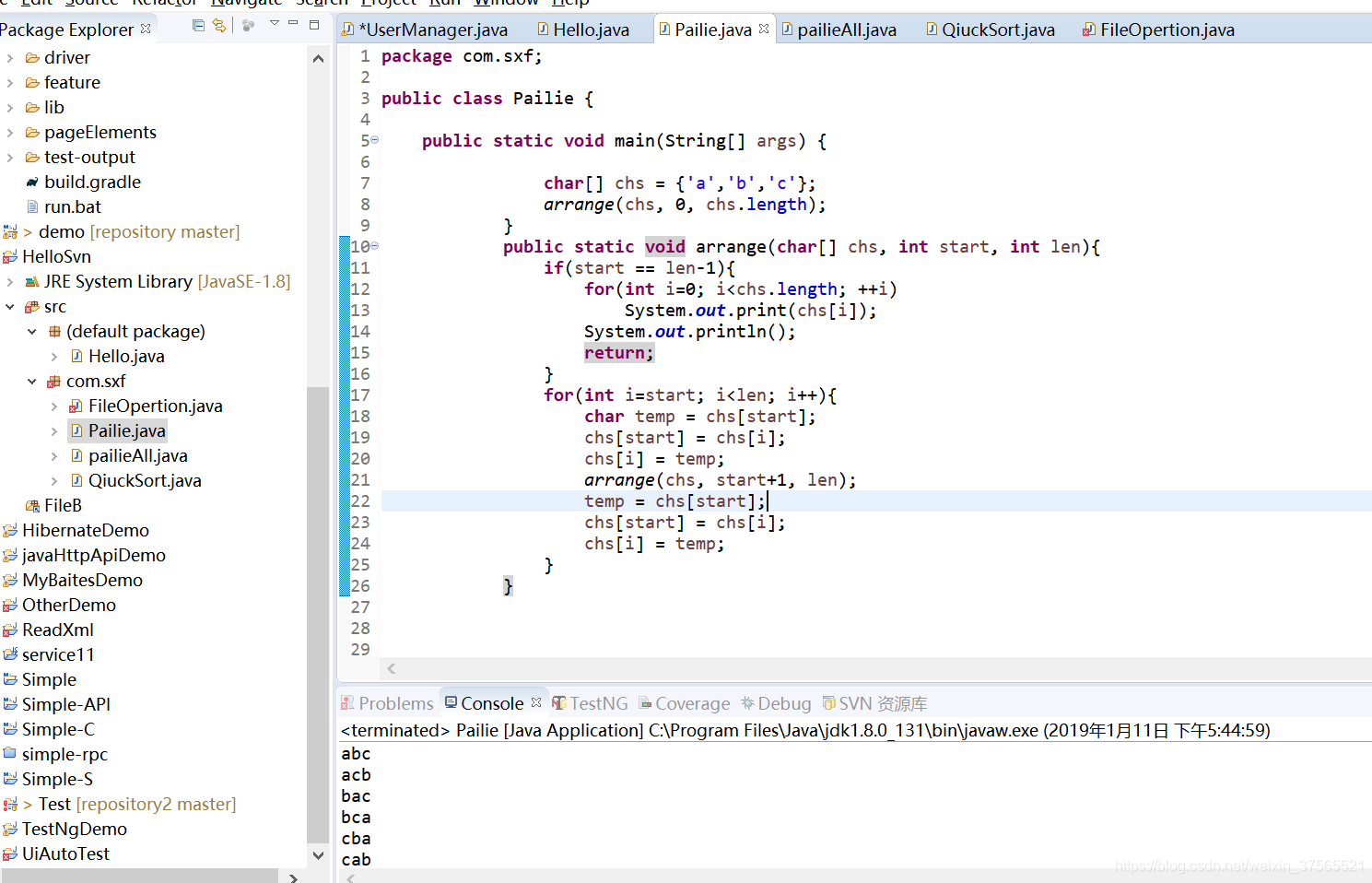
Task: Open Package Explorer view menu arrow
Action: pos(274,24)
